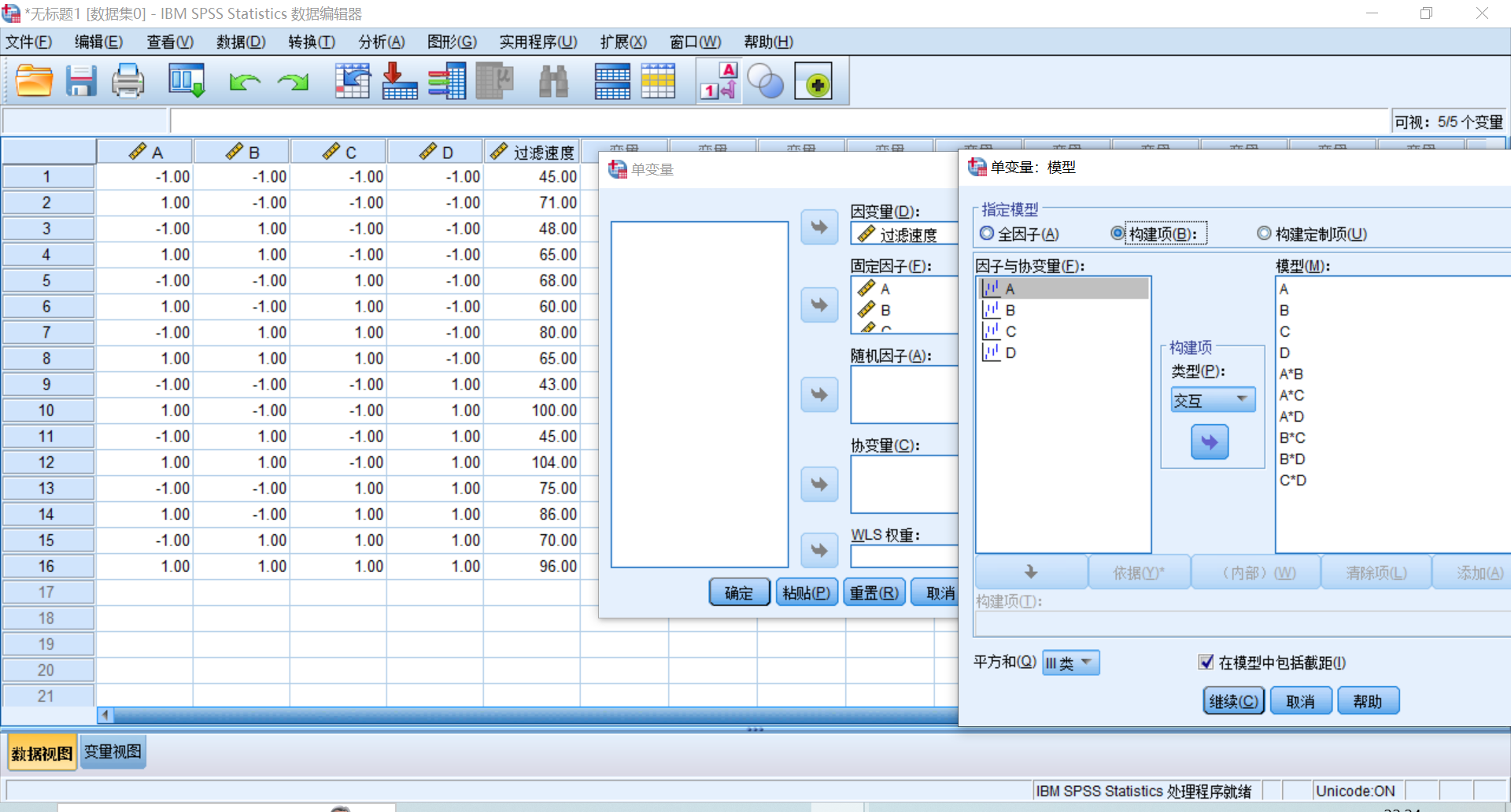Expand the 平方和 III类 dropdown
1511x812 pixels.
pyautogui.click(x=1070, y=663)
